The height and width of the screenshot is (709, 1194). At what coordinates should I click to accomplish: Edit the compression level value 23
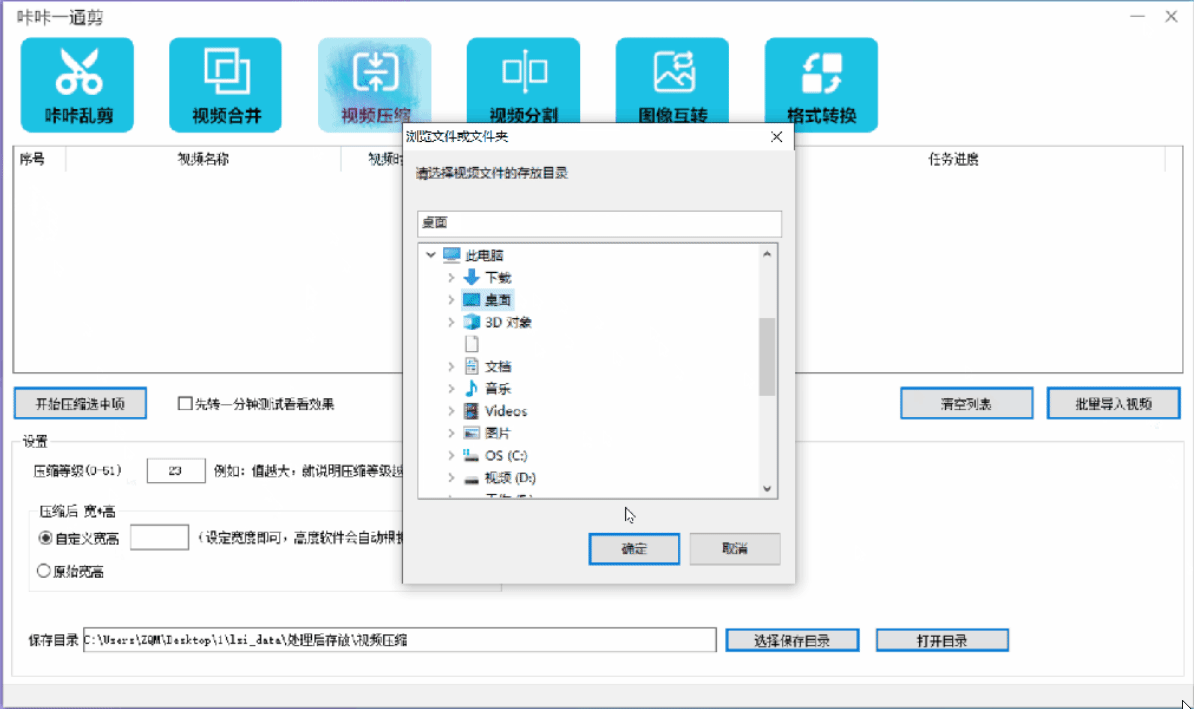click(176, 469)
